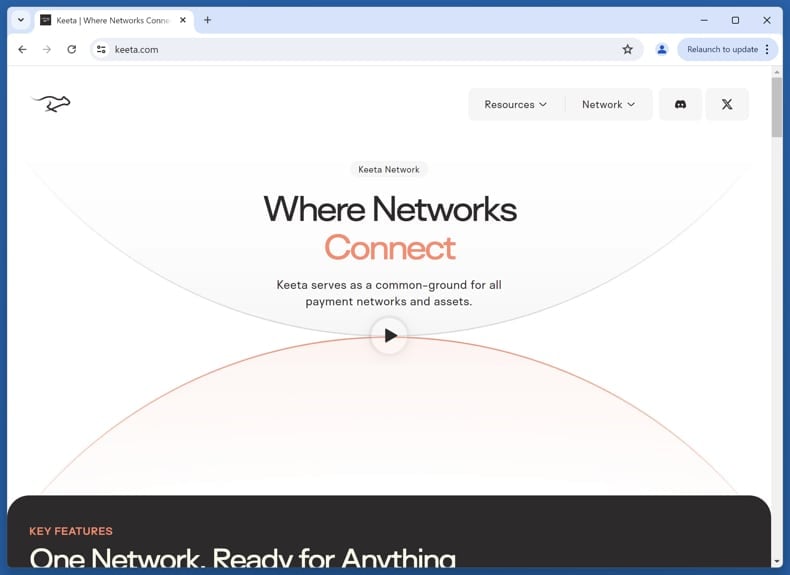Close the Chrome window
The image size is (790, 575).
[767, 20]
